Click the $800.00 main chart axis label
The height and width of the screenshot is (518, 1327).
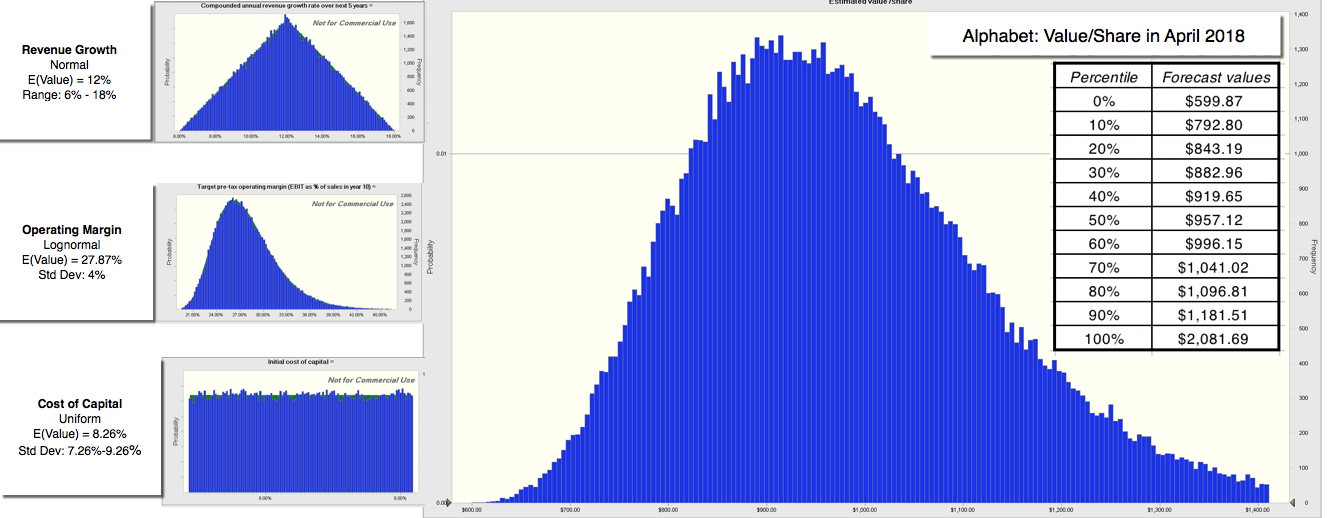point(668,510)
